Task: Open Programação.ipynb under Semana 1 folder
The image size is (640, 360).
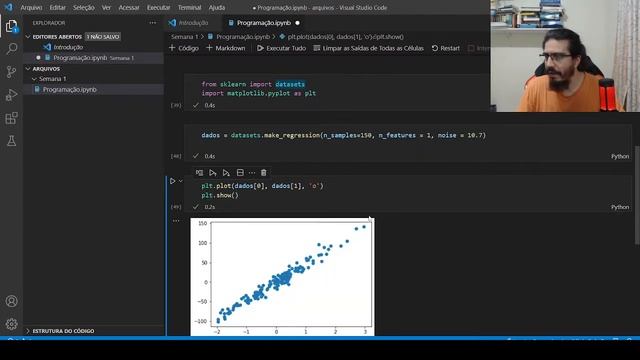Action: [x=93, y=89]
